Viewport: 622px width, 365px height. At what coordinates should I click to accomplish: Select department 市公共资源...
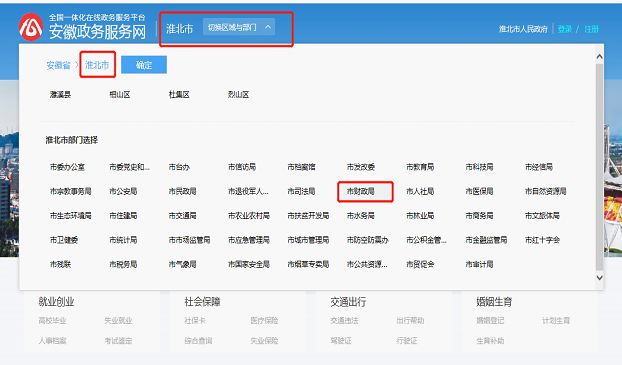[367, 264]
